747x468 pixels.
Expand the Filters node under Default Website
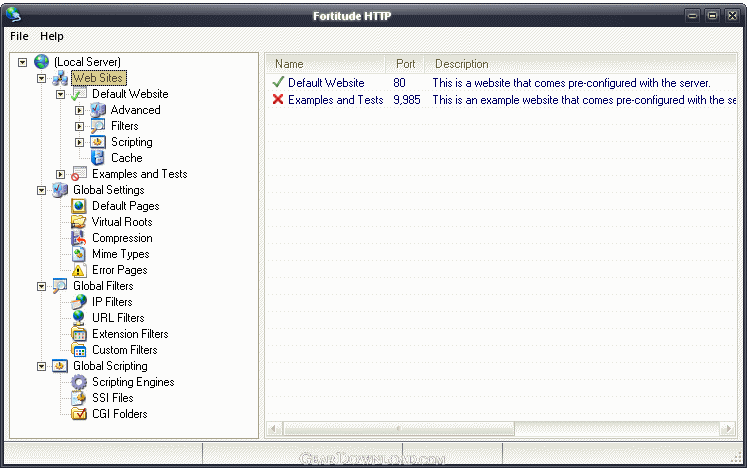(80, 126)
